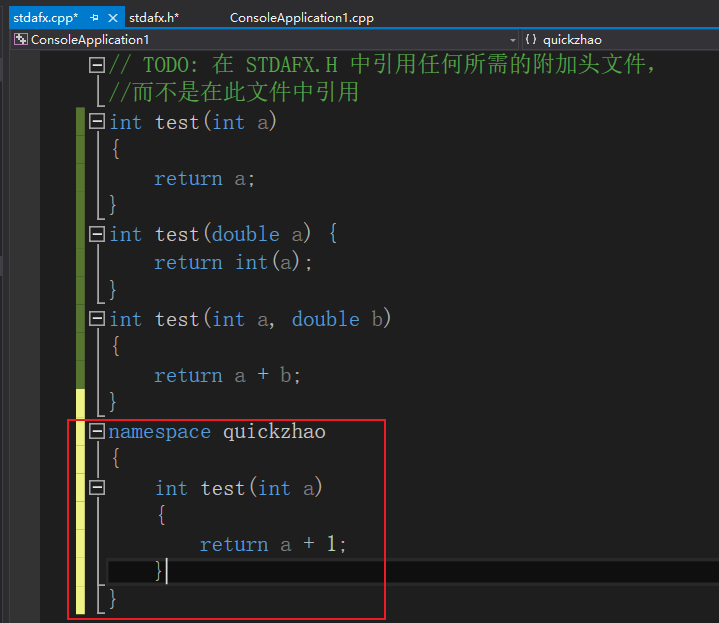Click the 'return a + 1;' line
Screen dimensions: 719x623
(x=273, y=545)
